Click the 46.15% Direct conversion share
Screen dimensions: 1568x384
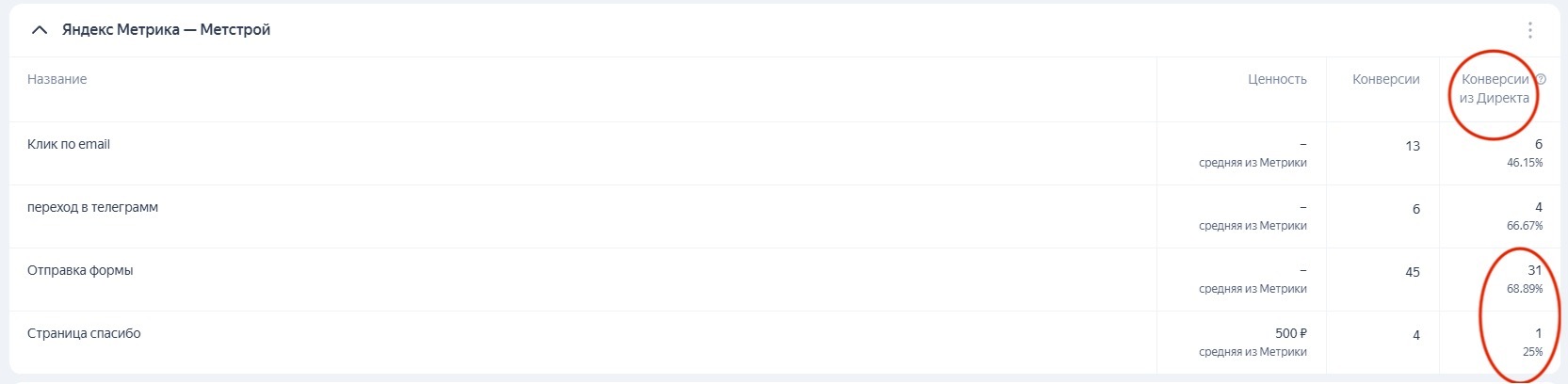pyautogui.click(x=1524, y=163)
